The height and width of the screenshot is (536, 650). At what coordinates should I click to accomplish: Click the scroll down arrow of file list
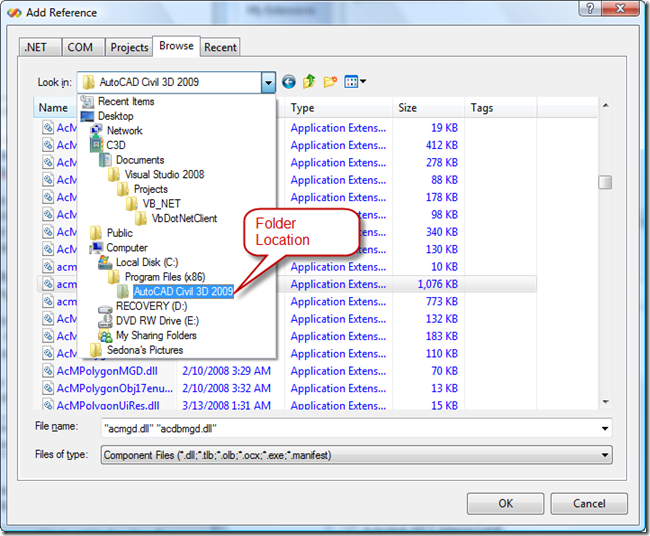click(605, 402)
